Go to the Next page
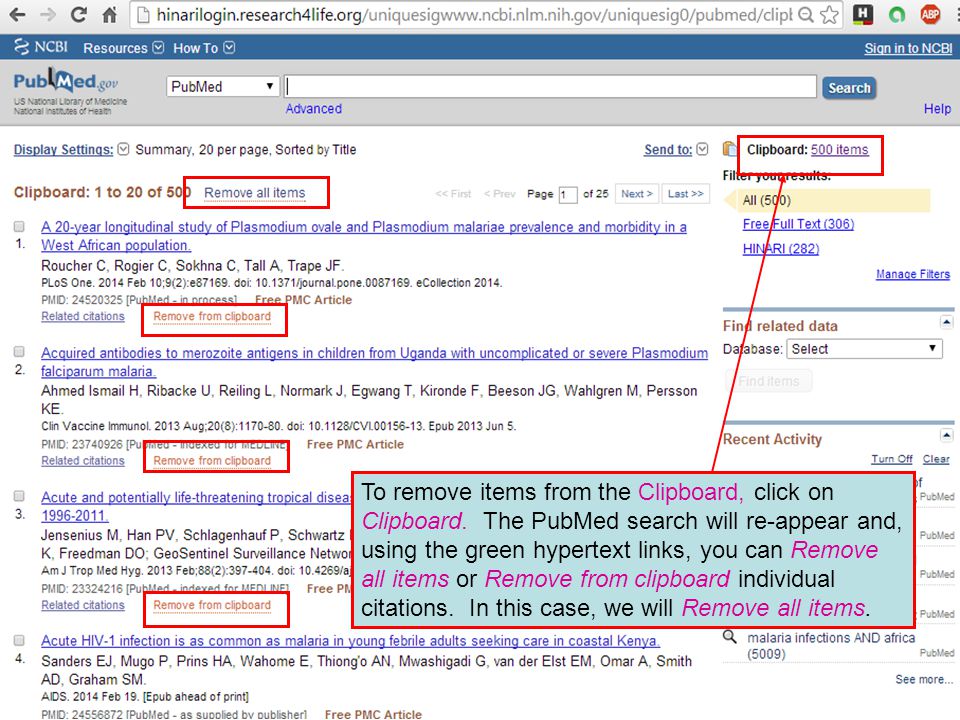Screen dimensions: 960x720 coord(637,193)
